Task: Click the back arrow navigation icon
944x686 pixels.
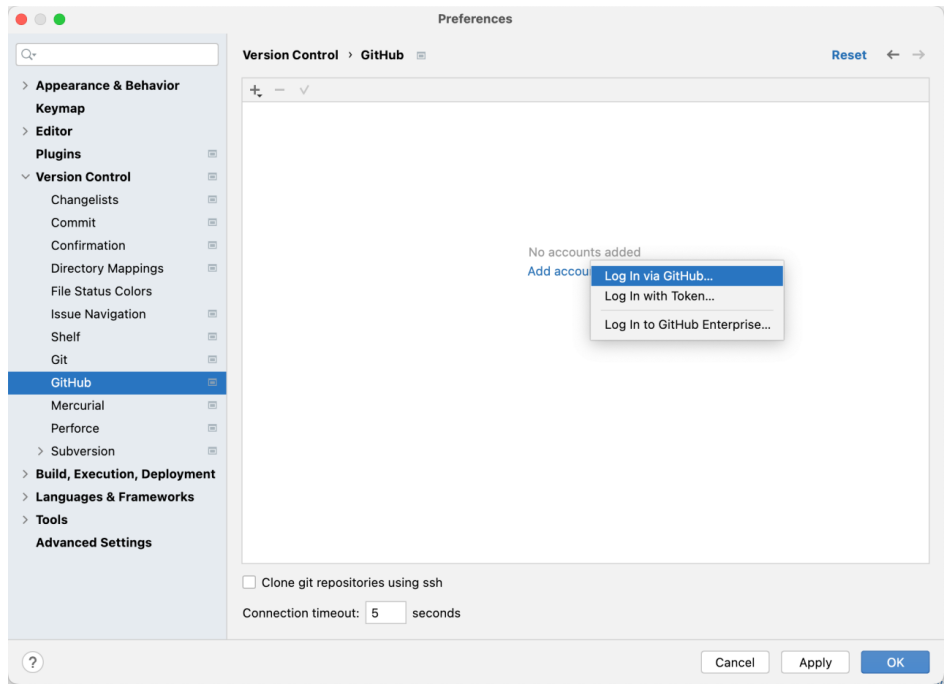Action: pyautogui.click(x=893, y=55)
